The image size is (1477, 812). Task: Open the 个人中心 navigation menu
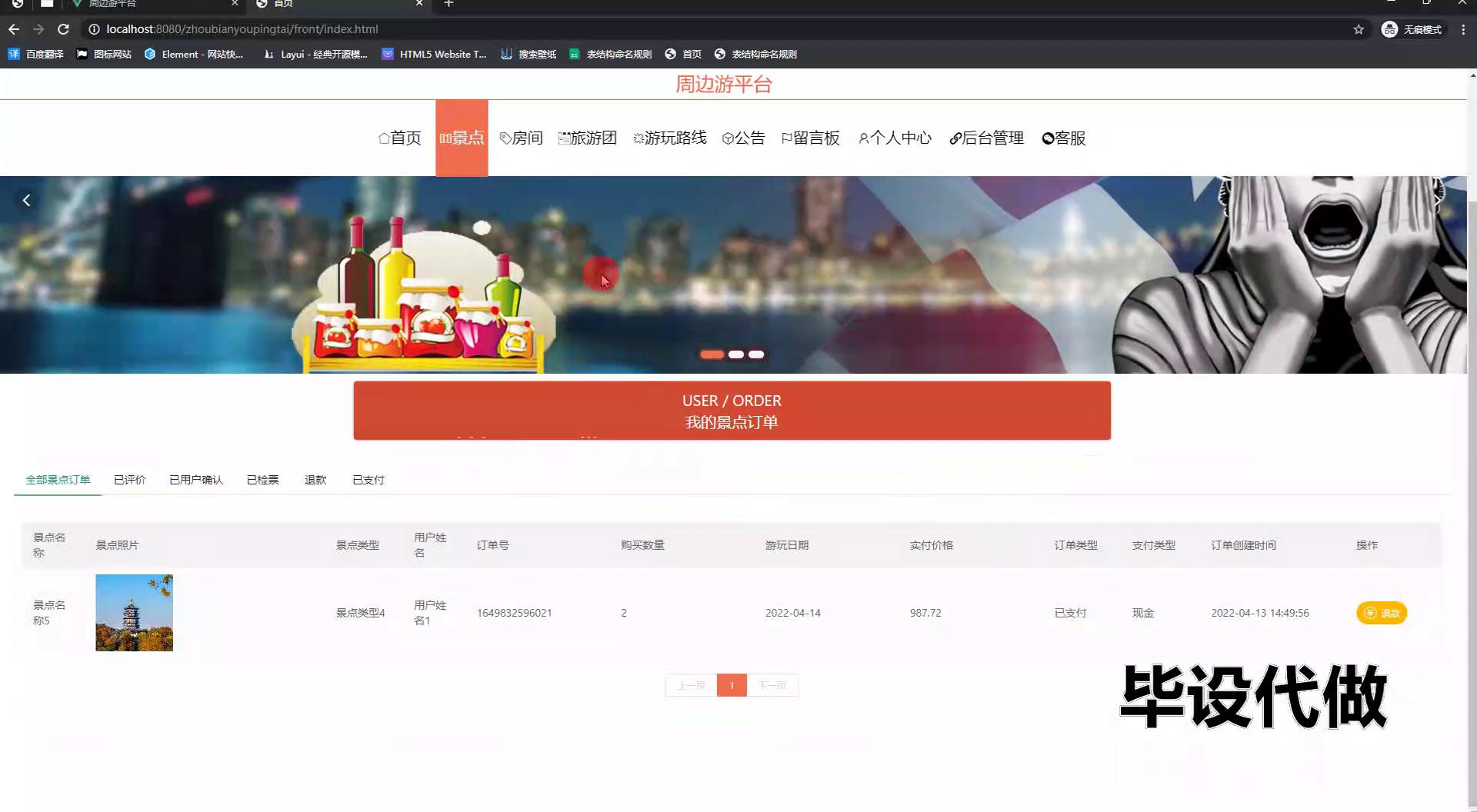tap(895, 138)
